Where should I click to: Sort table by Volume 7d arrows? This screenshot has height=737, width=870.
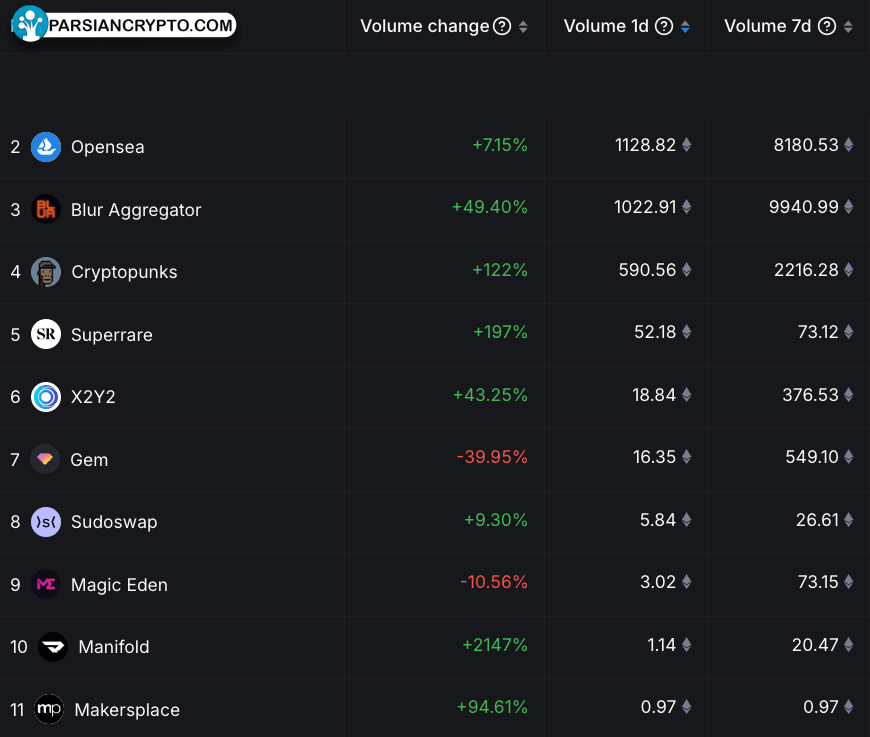pos(848,27)
